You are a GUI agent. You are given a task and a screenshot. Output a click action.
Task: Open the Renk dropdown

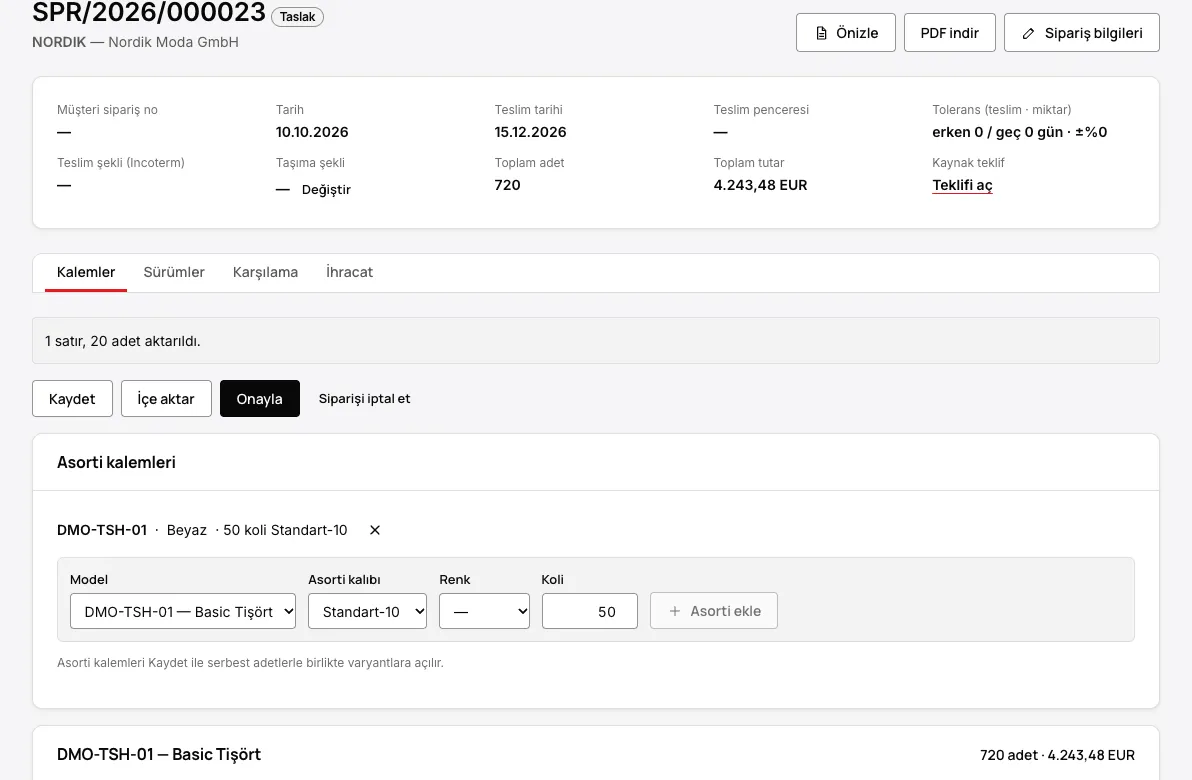[484, 611]
